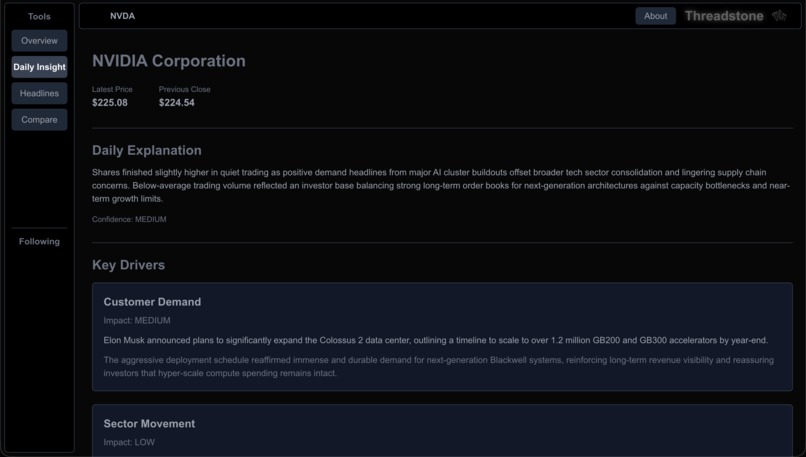Click the Following section label
This screenshot has width=806, height=457.
39,242
